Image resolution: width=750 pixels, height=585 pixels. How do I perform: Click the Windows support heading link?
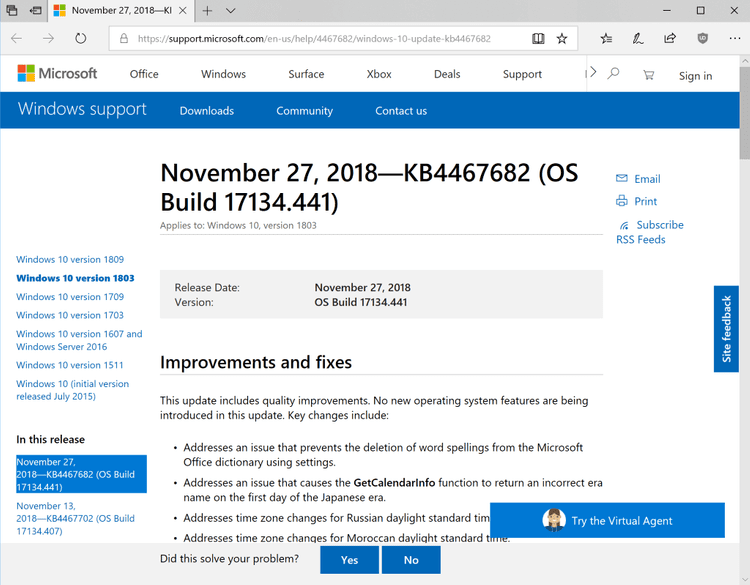[82, 109]
